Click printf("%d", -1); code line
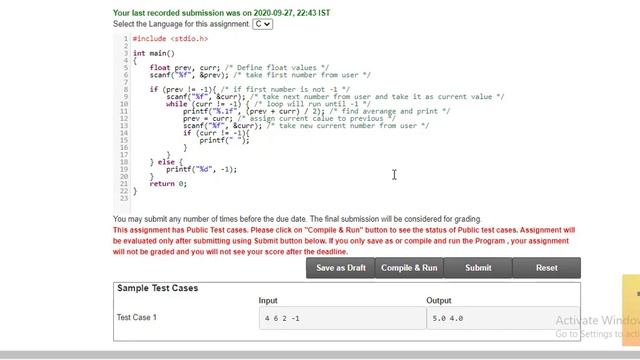 pos(201,169)
